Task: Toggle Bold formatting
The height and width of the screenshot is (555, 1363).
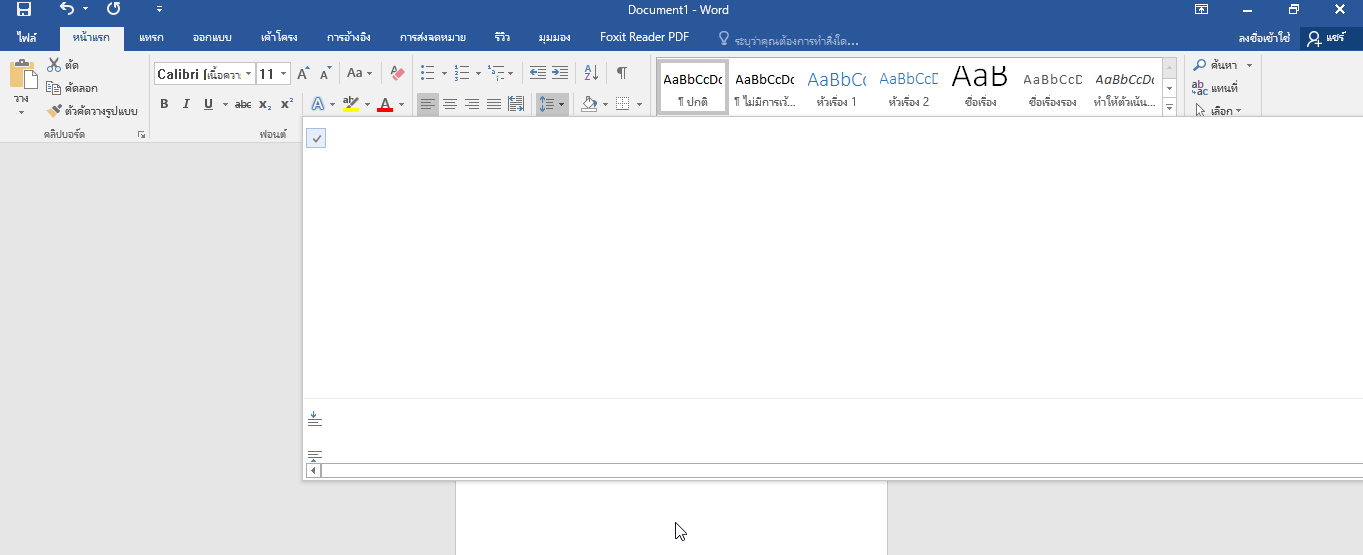Action: (x=164, y=104)
